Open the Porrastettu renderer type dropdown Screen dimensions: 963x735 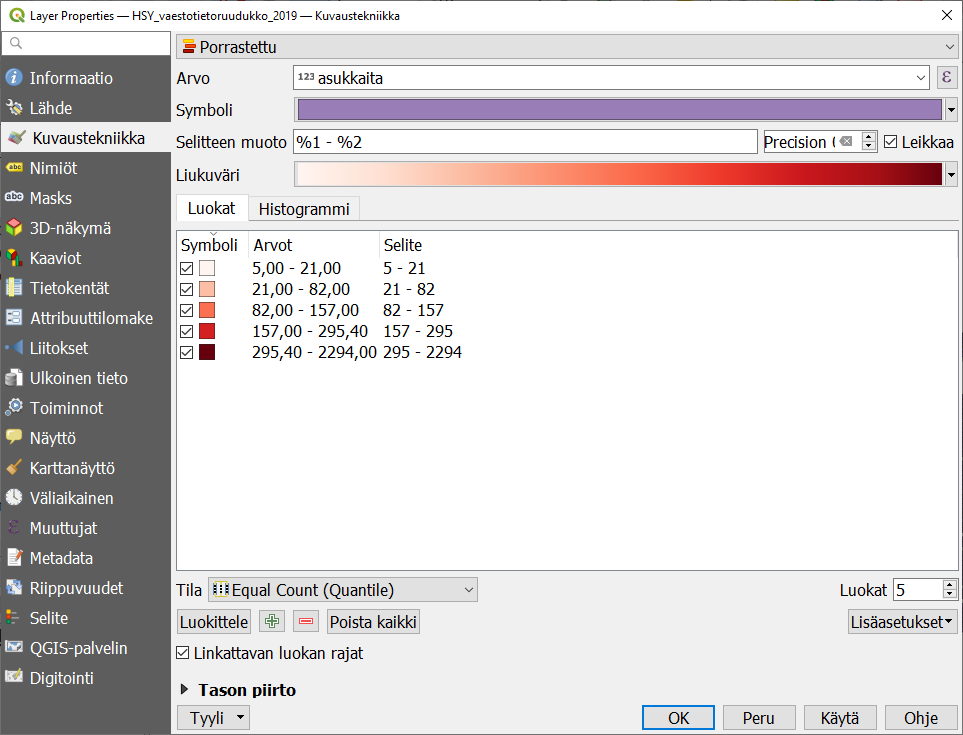[566, 47]
